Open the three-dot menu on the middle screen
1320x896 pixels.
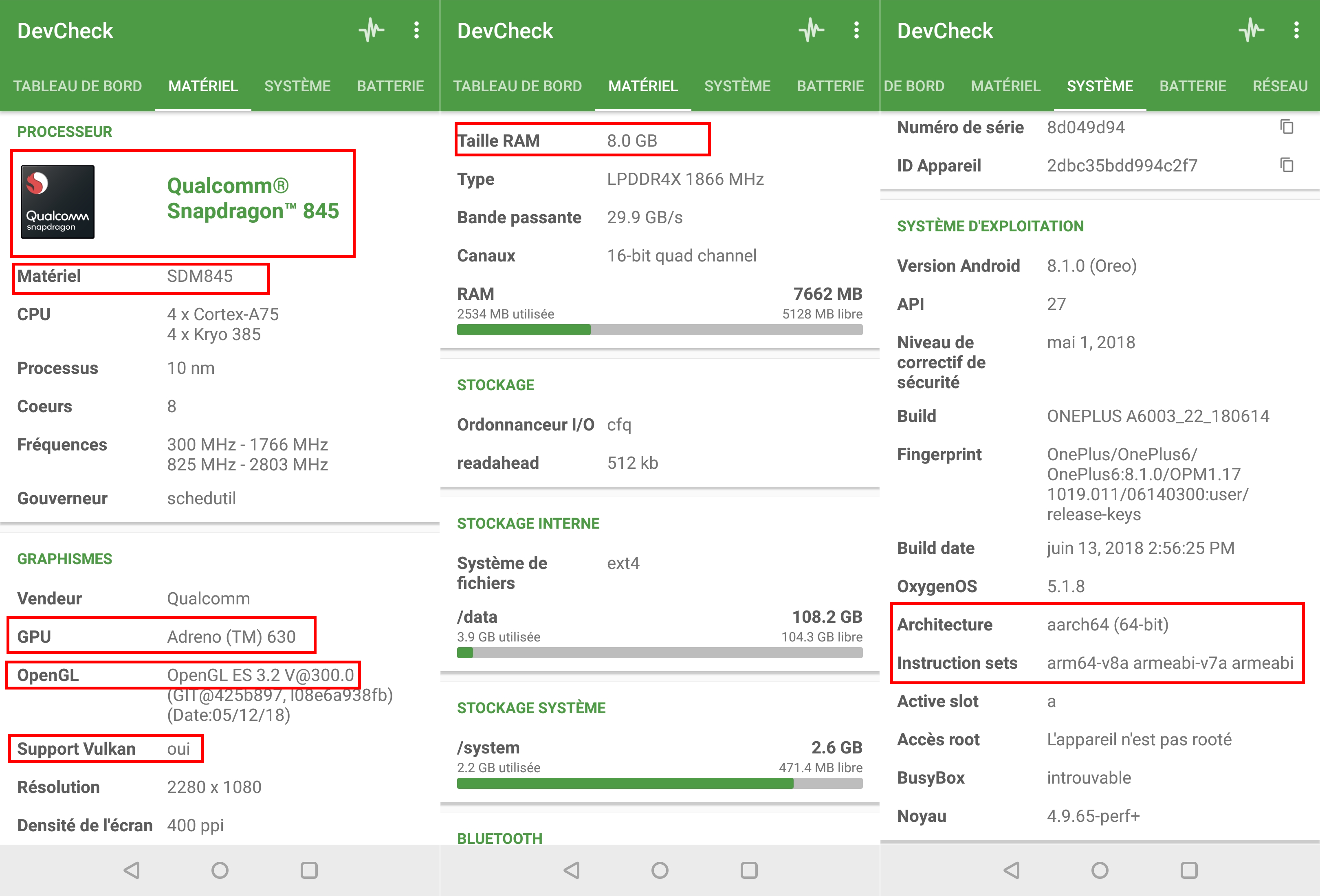tap(856, 30)
